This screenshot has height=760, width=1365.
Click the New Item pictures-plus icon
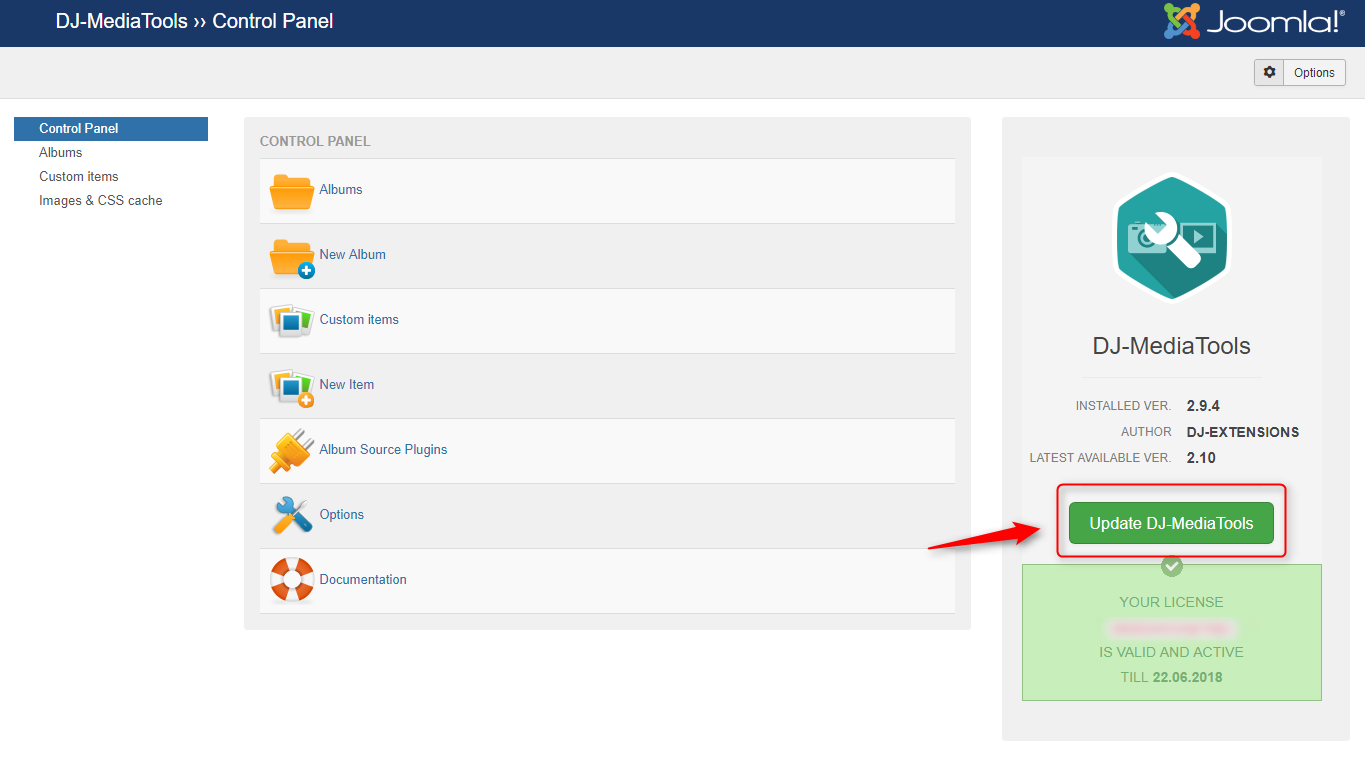click(292, 387)
